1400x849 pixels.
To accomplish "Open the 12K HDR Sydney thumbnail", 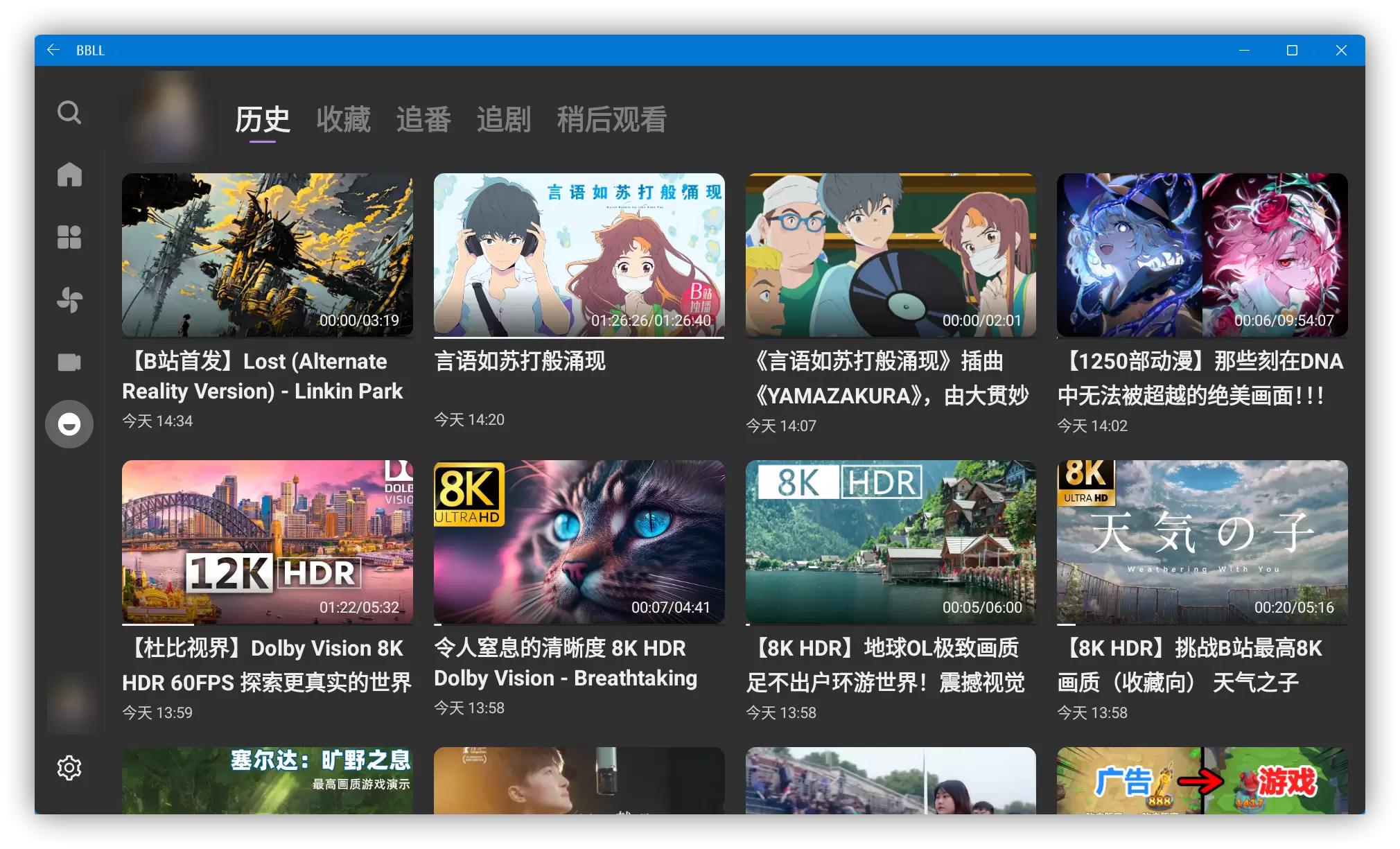I will [268, 542].
